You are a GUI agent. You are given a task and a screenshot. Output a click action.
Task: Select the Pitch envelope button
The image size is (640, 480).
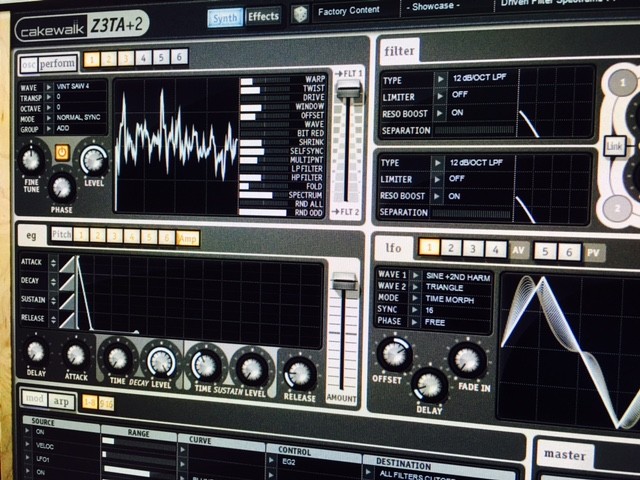click(x=62, y=234)
